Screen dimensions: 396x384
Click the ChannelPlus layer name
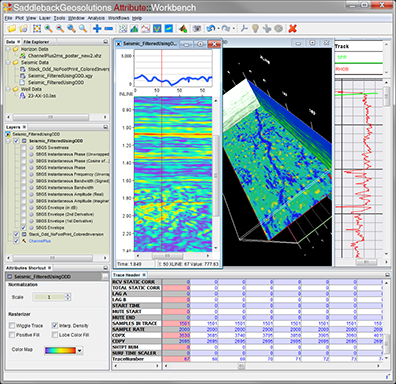[40, 241]
